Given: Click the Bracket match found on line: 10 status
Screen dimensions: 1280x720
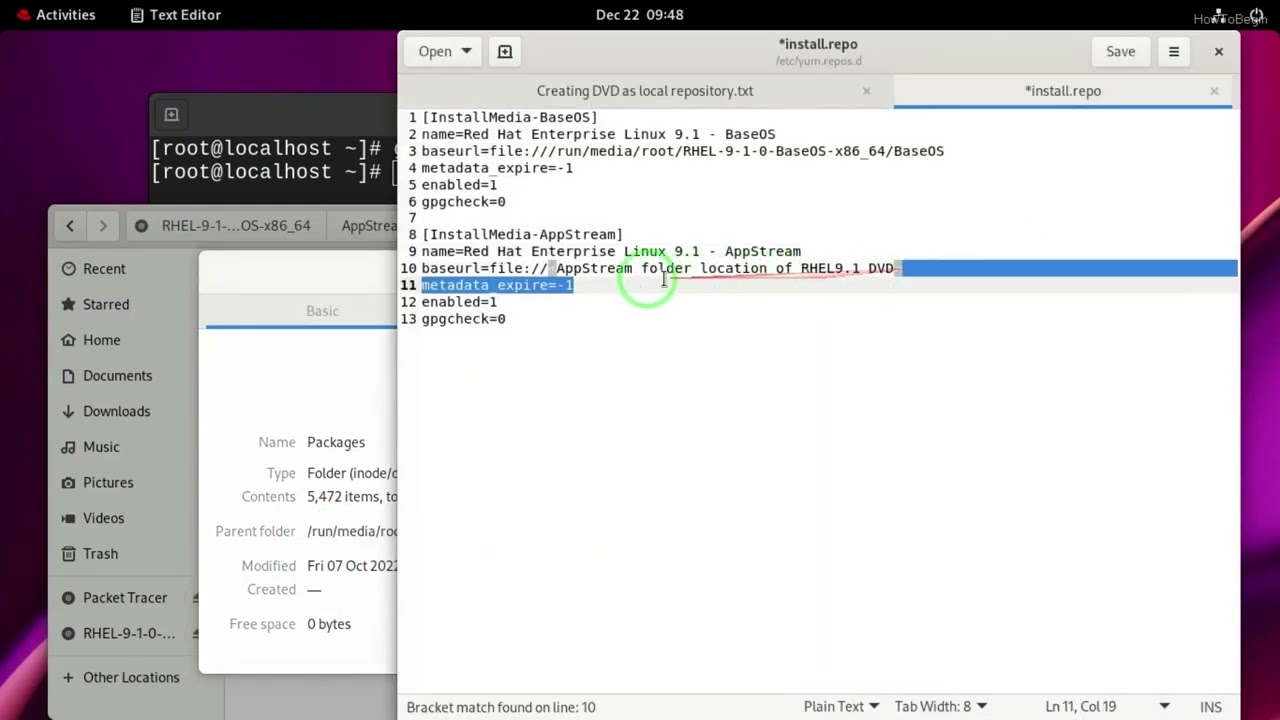Looking at the screenshot, I should click(x=501, y=707).
